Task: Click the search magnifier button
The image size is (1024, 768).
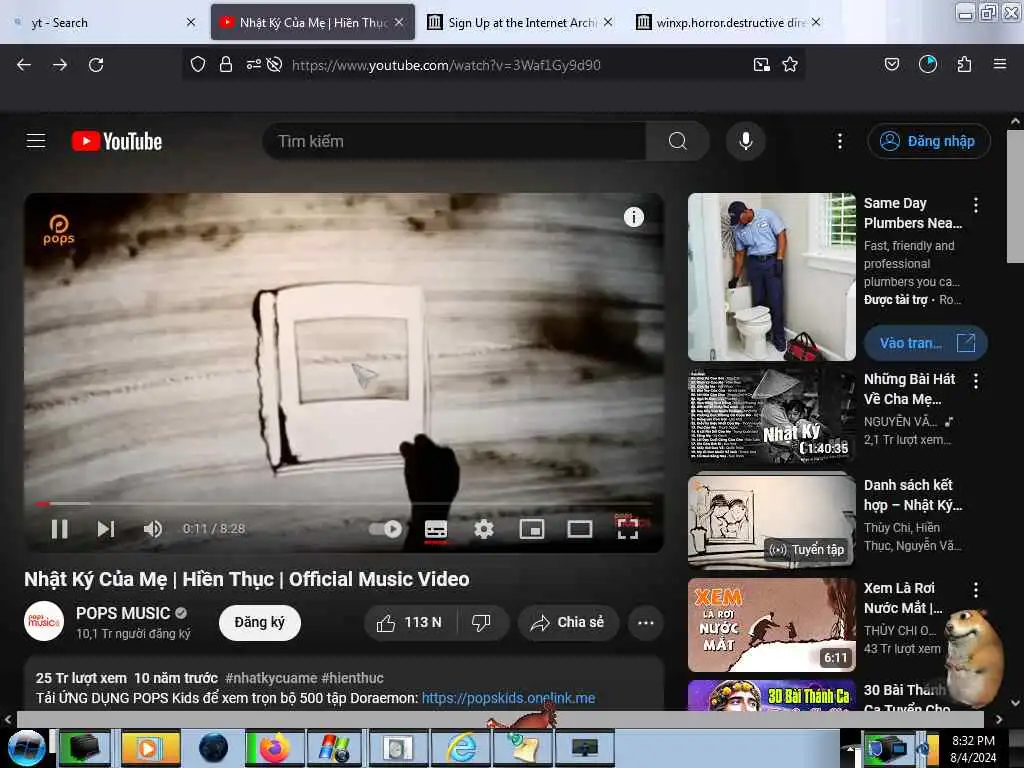Action: [x=678, y=141]
